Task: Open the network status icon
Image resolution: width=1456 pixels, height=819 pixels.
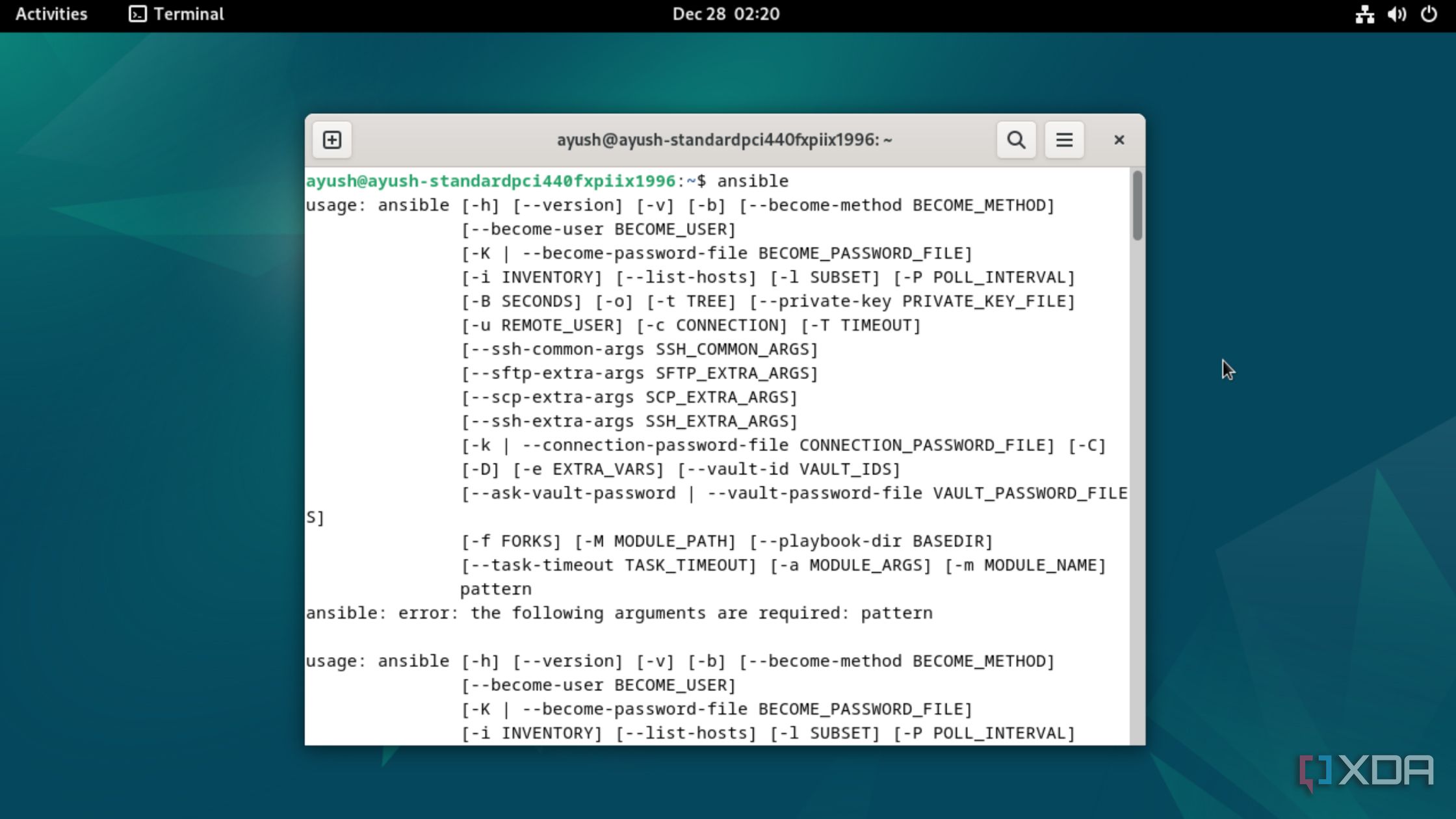Action: click(x=1364, y=14)
